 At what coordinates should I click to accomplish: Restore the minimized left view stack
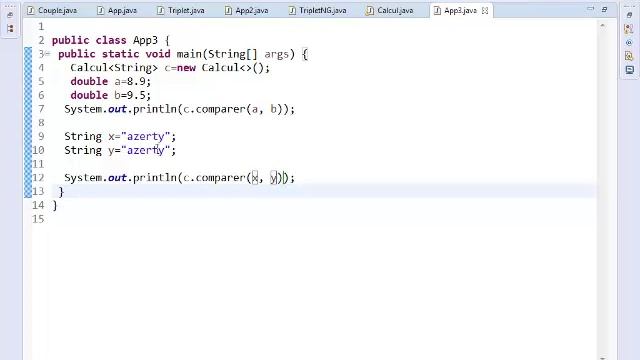click(x=10, y=15)
